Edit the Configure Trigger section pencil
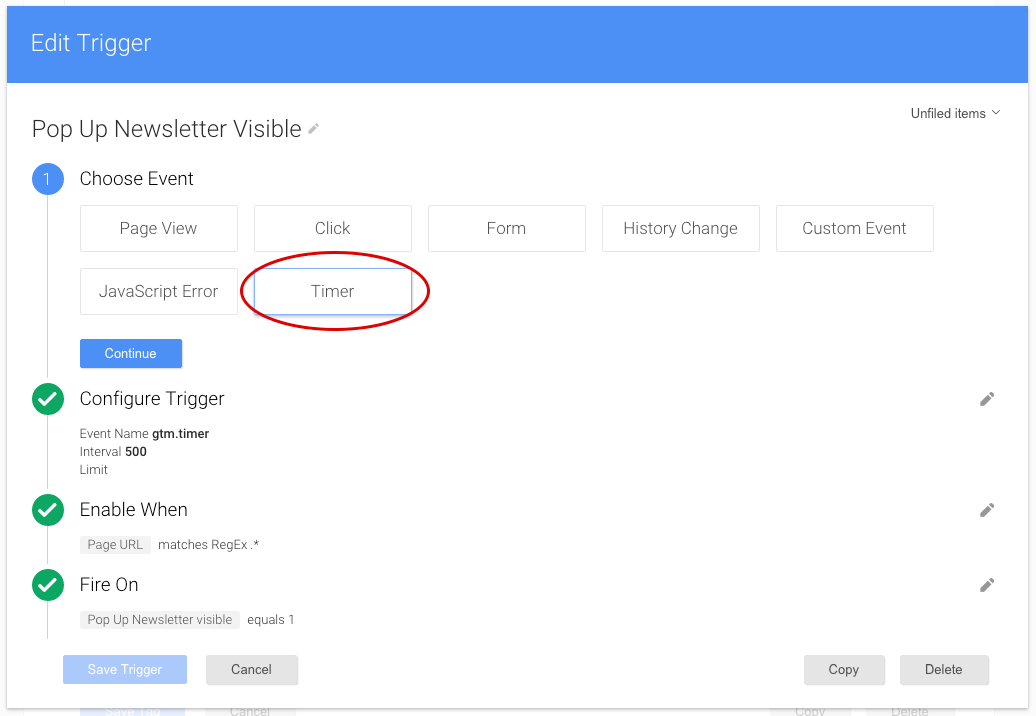 tap(986, 399)
